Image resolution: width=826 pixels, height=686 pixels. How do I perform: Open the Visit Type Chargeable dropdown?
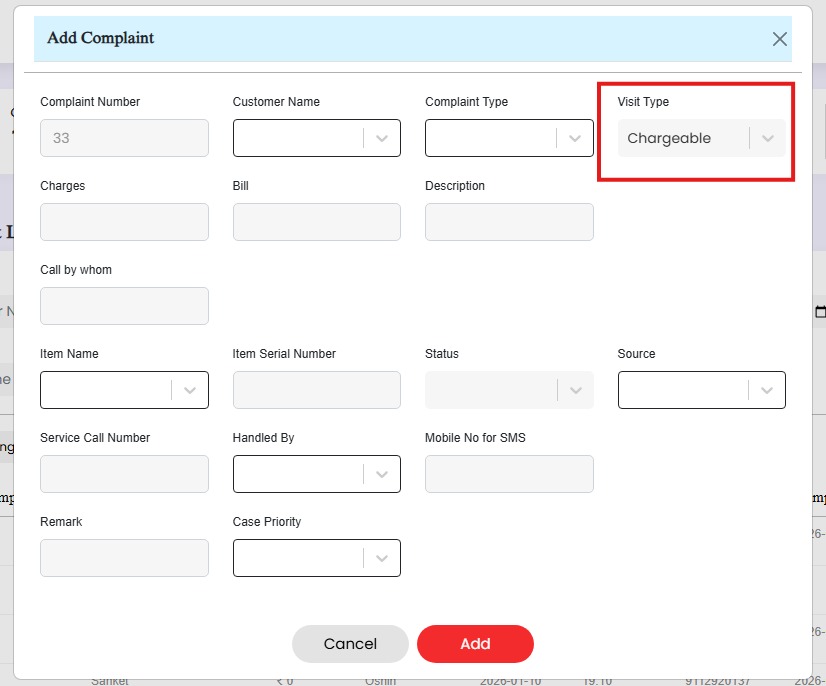[x=700, y=138]
